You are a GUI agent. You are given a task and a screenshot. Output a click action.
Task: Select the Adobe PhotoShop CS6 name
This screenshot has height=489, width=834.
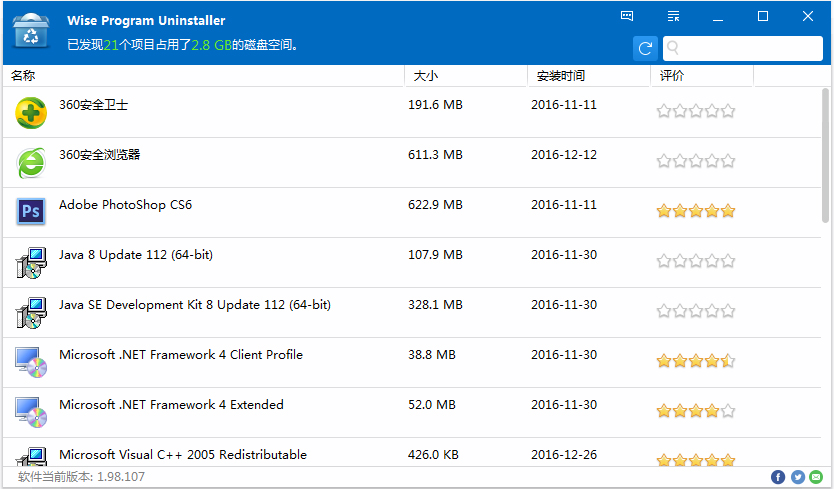pyautogui.click(x=126, y=205)
